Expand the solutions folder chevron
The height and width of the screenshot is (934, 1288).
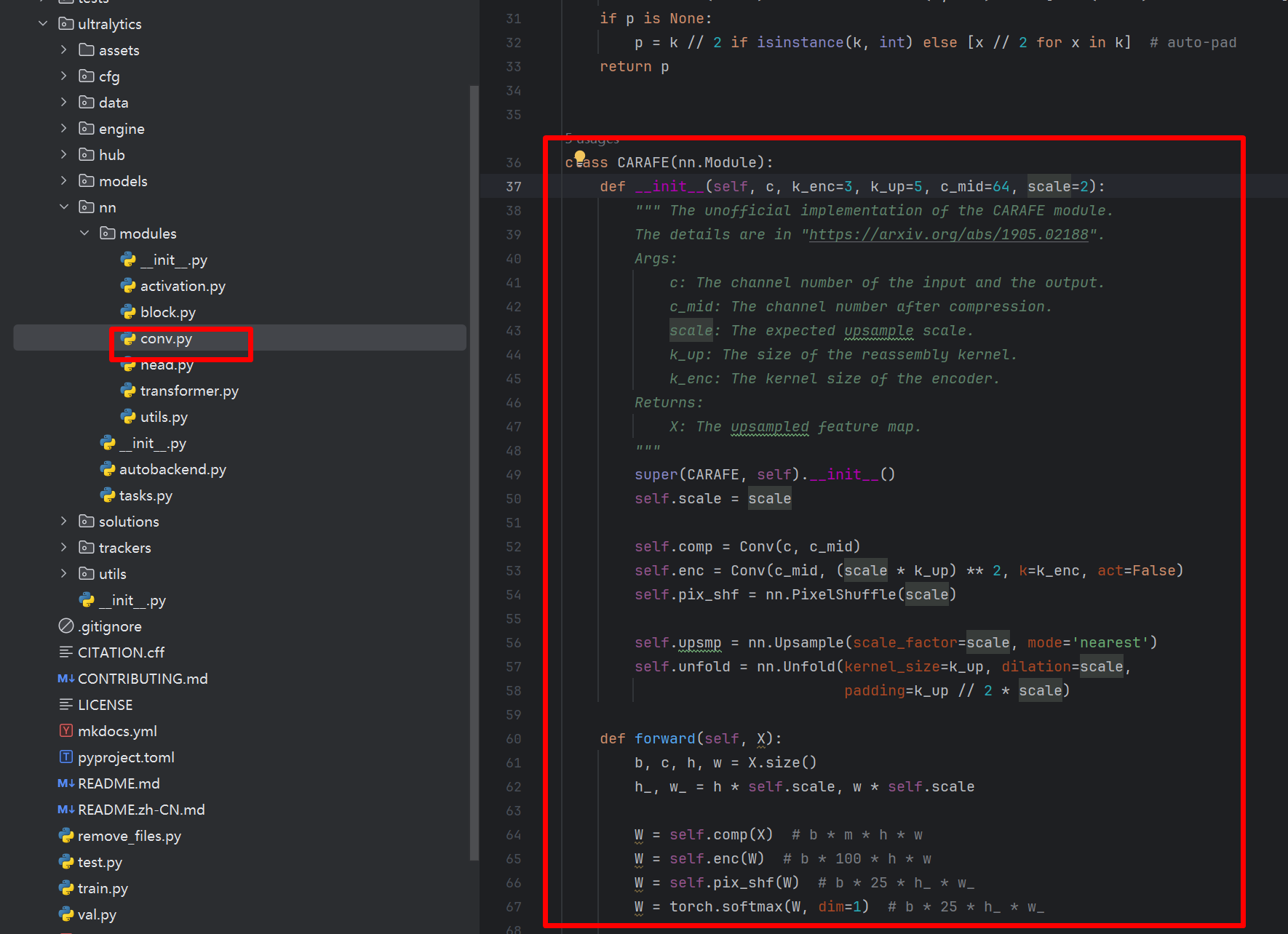coord(64,522)
